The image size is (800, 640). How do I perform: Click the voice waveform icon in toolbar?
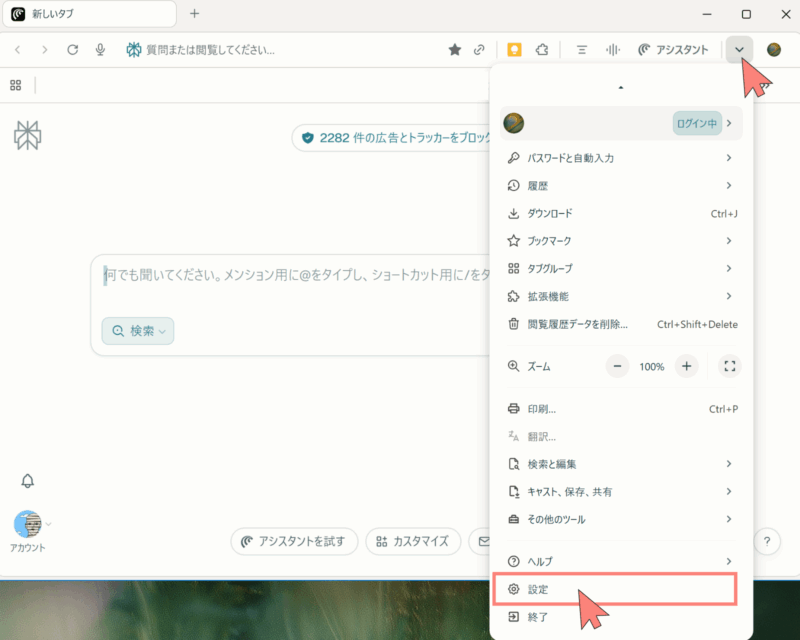point(612,50)
